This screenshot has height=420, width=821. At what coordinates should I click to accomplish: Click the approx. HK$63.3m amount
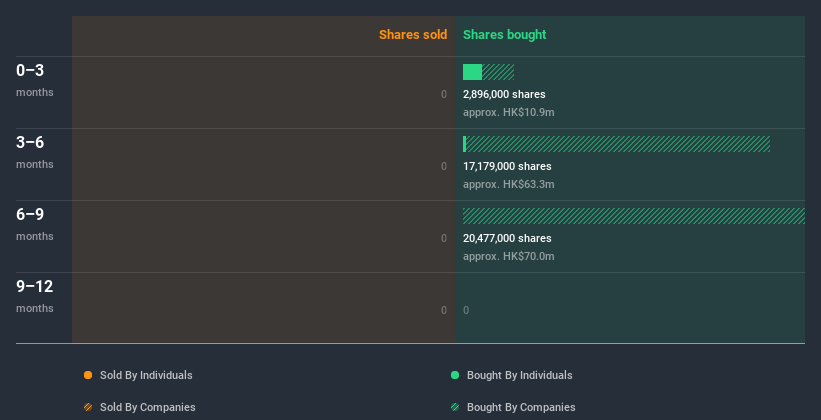[x=508, y=184]
